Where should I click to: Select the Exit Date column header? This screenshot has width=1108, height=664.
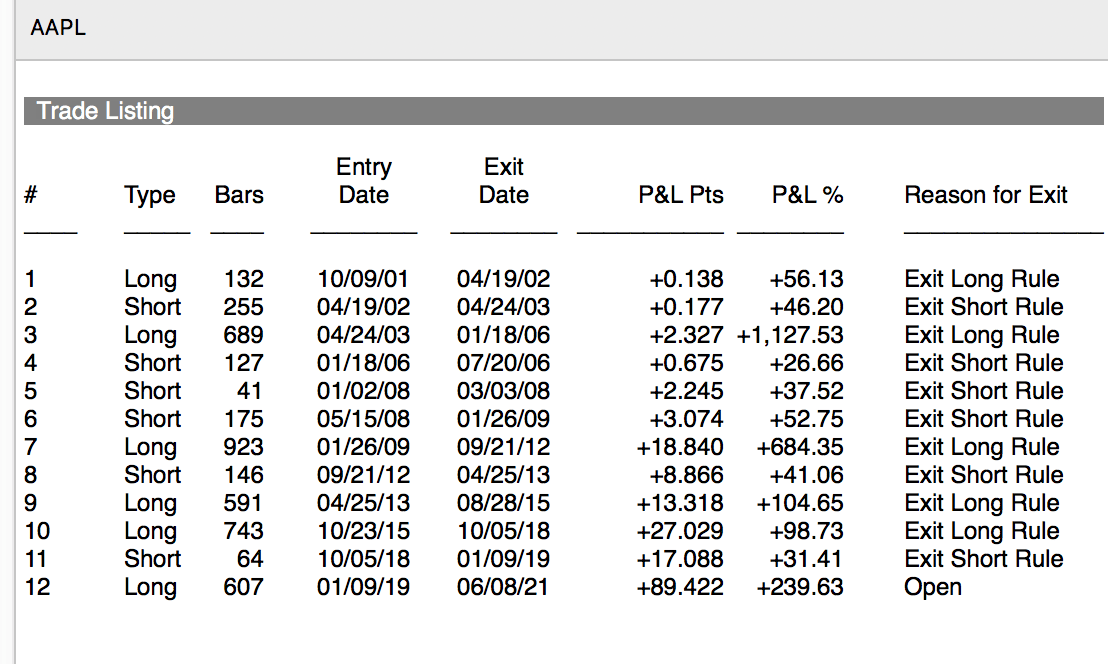(504, 181)
